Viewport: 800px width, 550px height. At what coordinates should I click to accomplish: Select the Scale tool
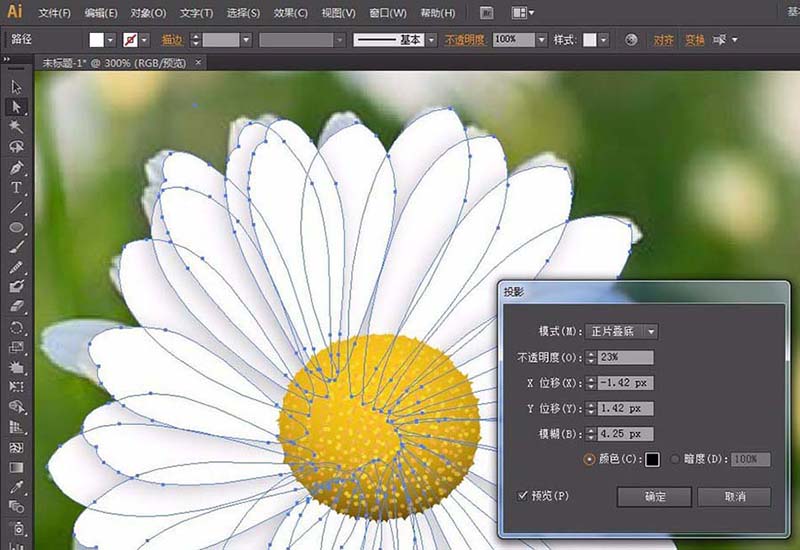point(16,347)
